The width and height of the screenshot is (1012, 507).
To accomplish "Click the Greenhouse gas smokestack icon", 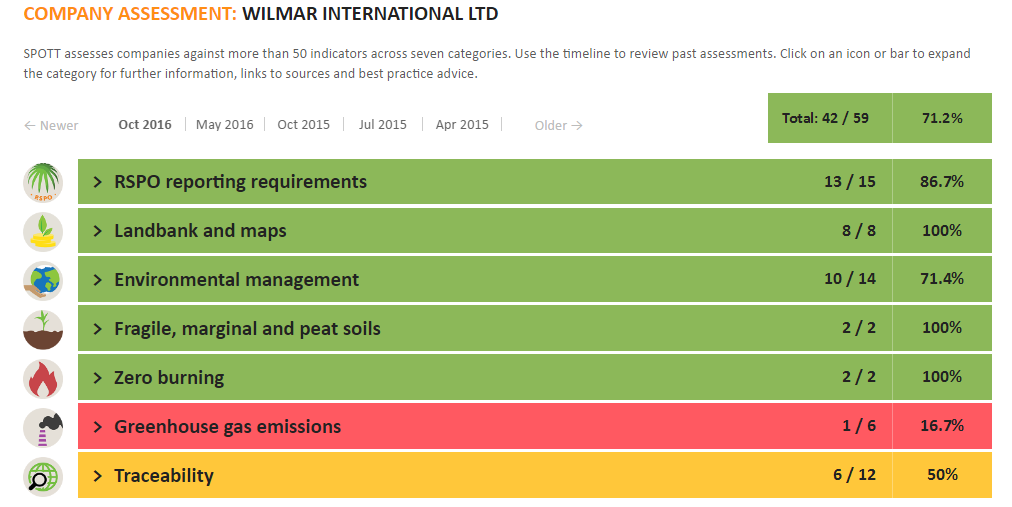I will (x=43, y=428).
